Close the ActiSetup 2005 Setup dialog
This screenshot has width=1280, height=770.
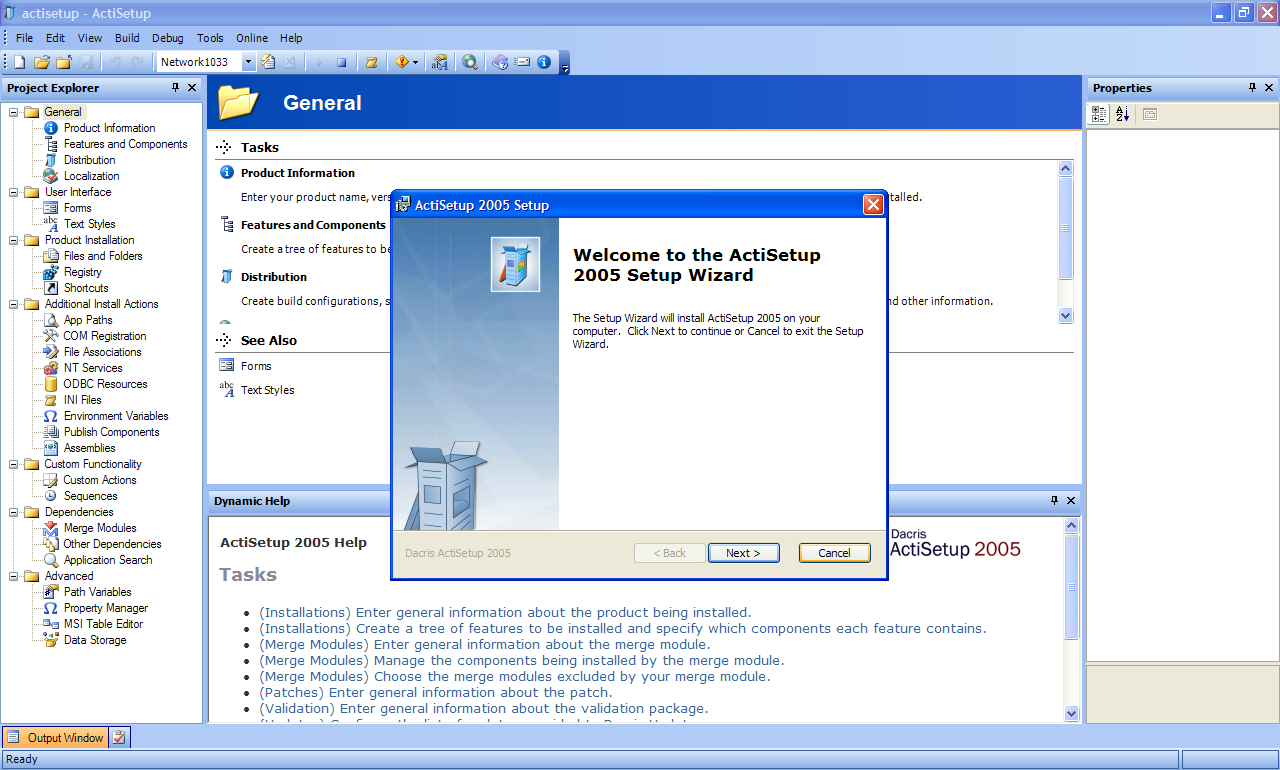(873, 205)
